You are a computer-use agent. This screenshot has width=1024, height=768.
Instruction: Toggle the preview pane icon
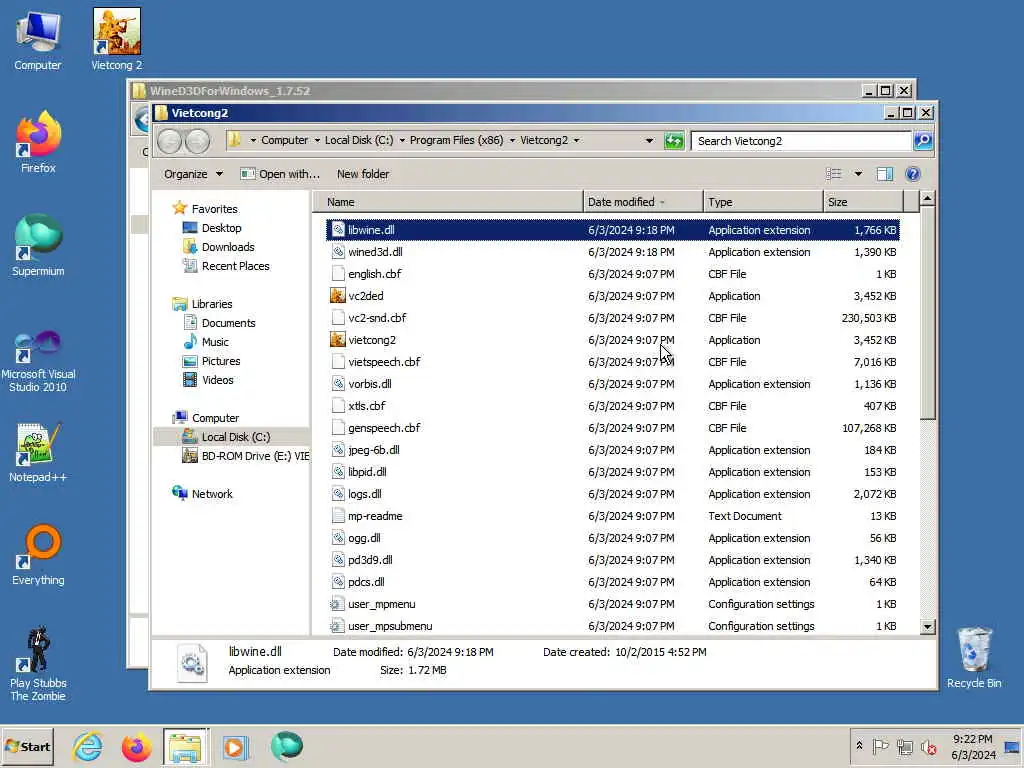click(x=885, y=174)
